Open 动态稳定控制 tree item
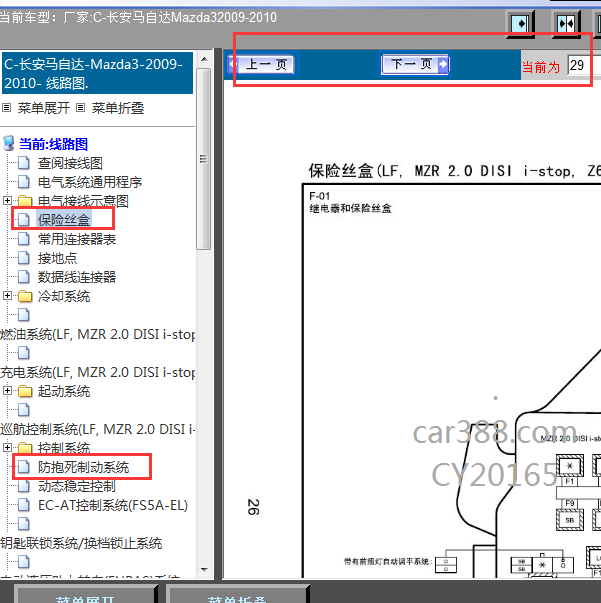601x603 pixels. [77, 486]
